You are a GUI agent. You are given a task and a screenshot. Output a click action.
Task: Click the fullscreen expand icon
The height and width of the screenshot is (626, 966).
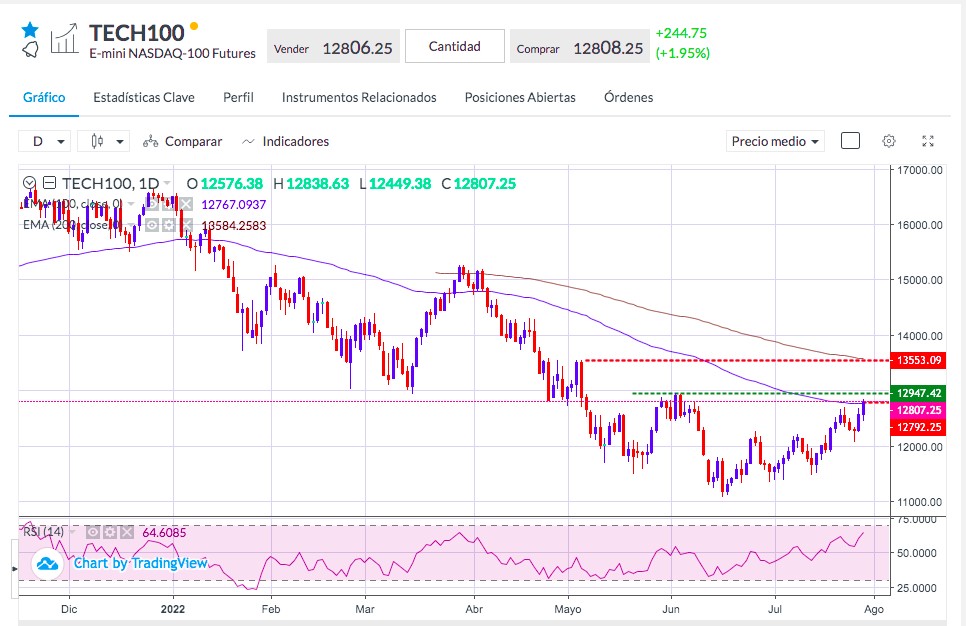coord(928,141)
